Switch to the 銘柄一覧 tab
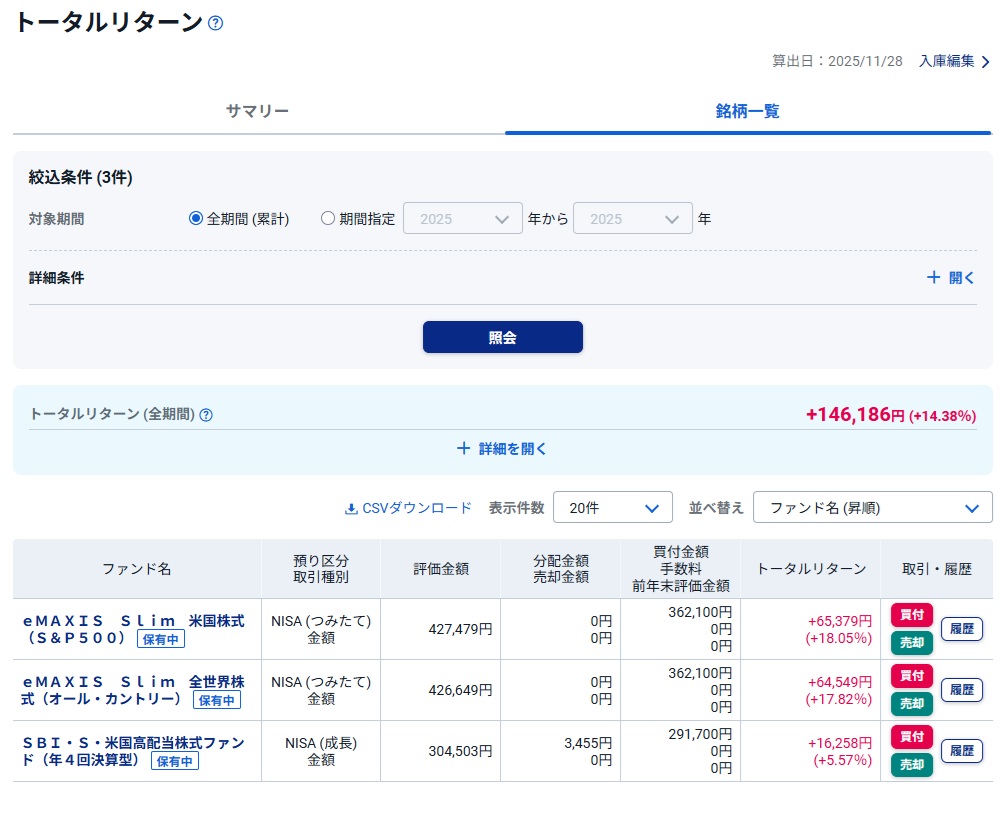 click(x=747, y=111)
